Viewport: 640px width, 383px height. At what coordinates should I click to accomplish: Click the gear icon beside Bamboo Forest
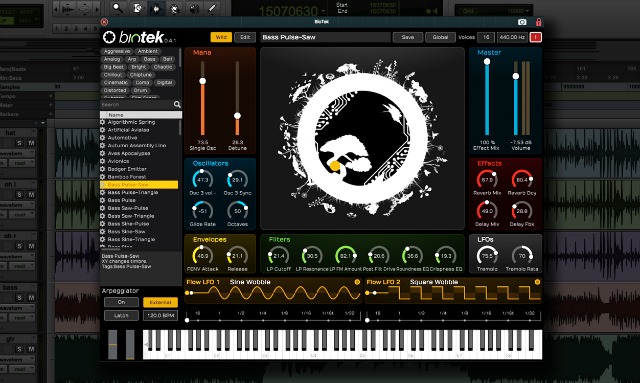point(103,177)
